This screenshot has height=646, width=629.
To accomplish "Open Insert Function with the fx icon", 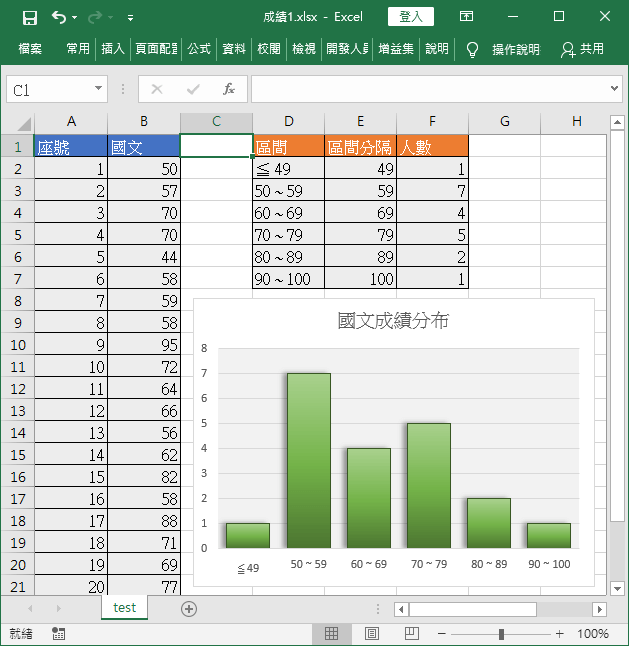I will tap(229, 89).
